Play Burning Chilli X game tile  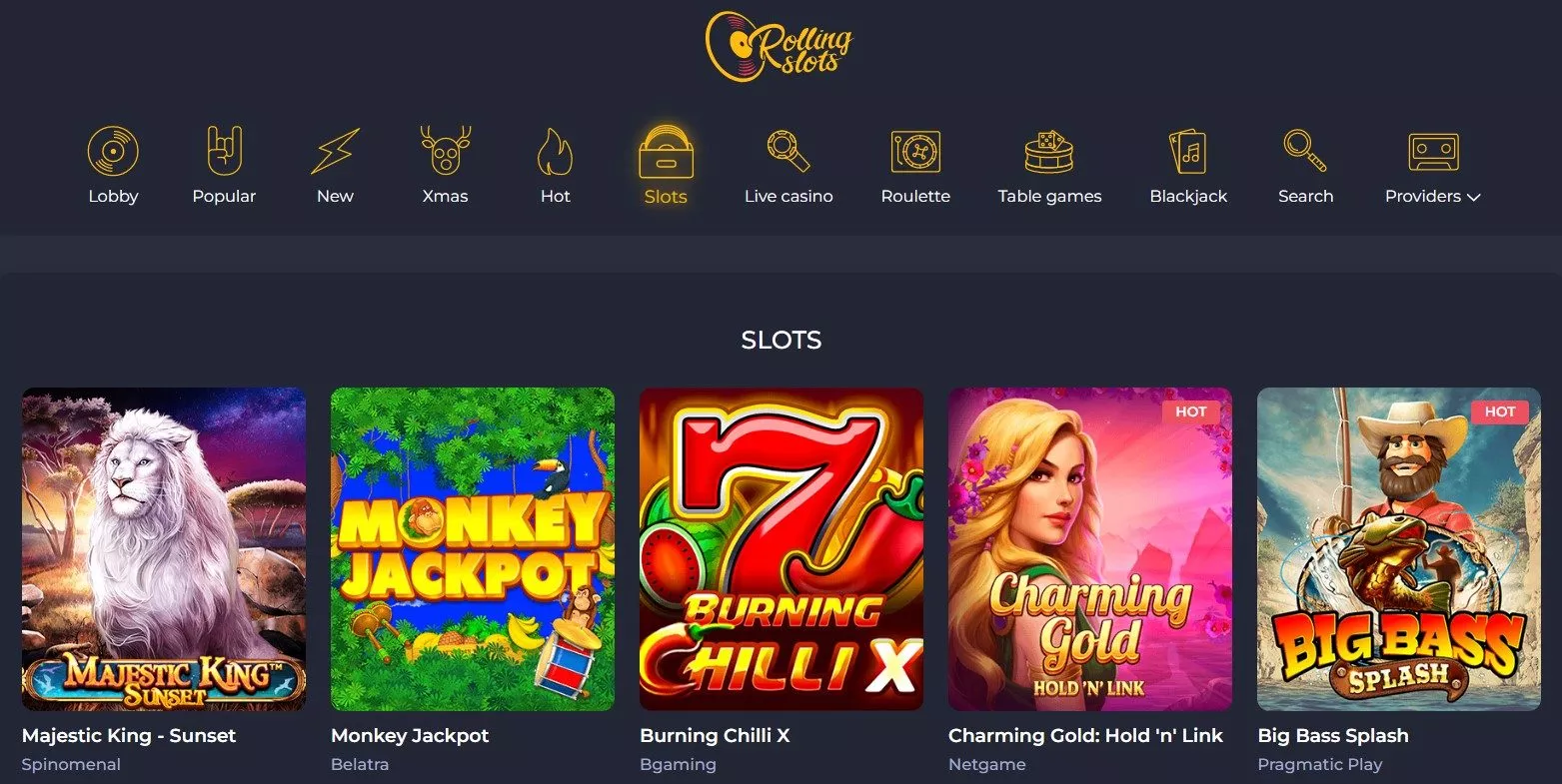pos(781,549)
